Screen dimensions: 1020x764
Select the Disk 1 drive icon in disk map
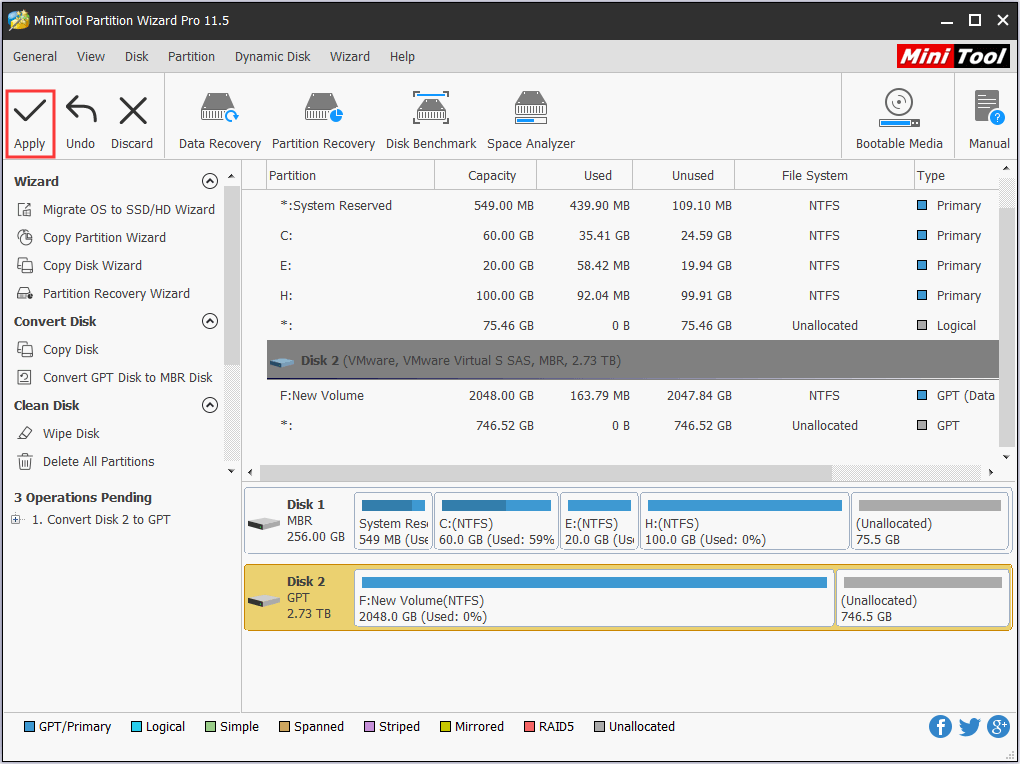pyautogui.click(x=263, y=523)
